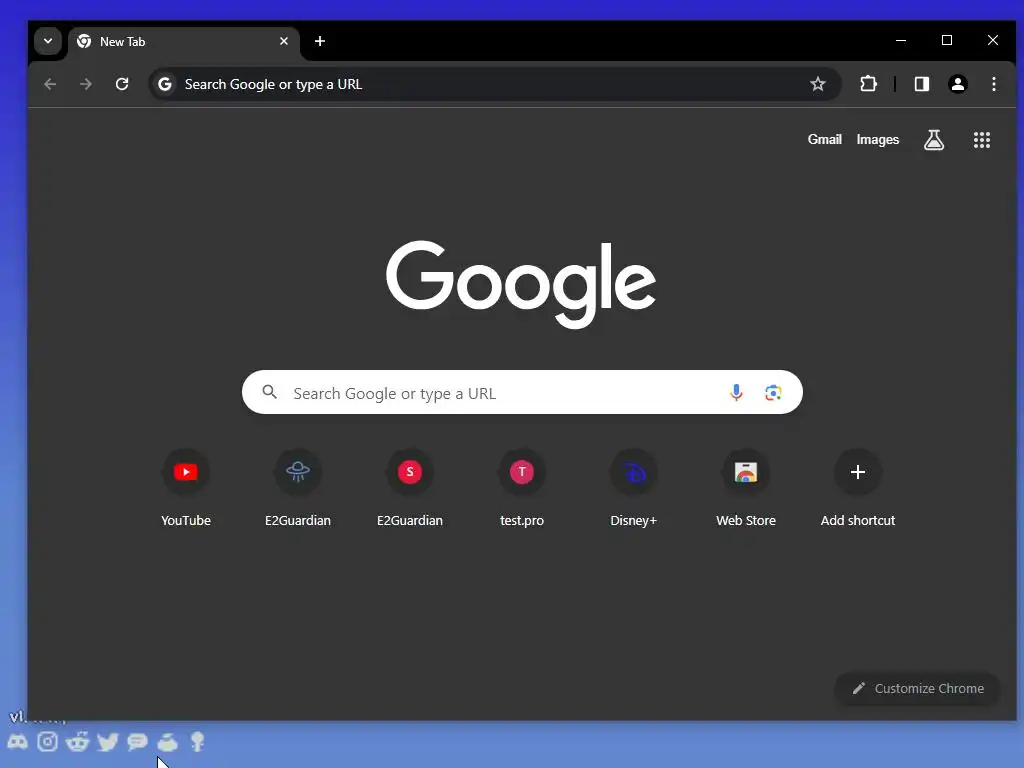Open the tab search dropdown arrow
Viewport: 1024px width, 768px height.
point(48,41)
